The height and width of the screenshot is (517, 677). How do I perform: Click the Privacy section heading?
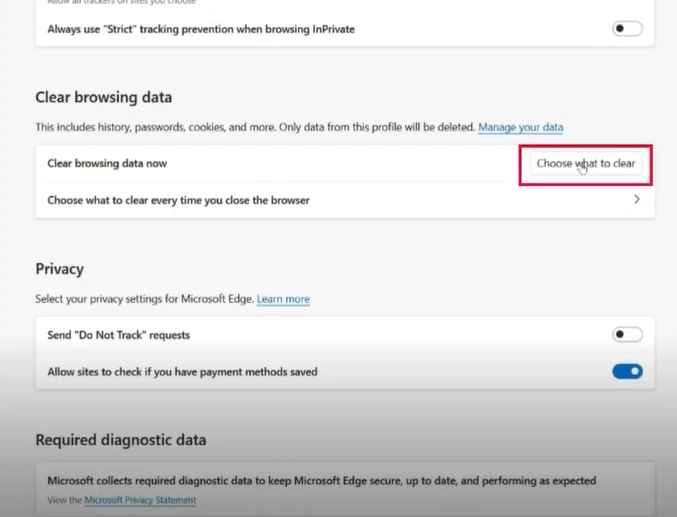pos(60,269)
